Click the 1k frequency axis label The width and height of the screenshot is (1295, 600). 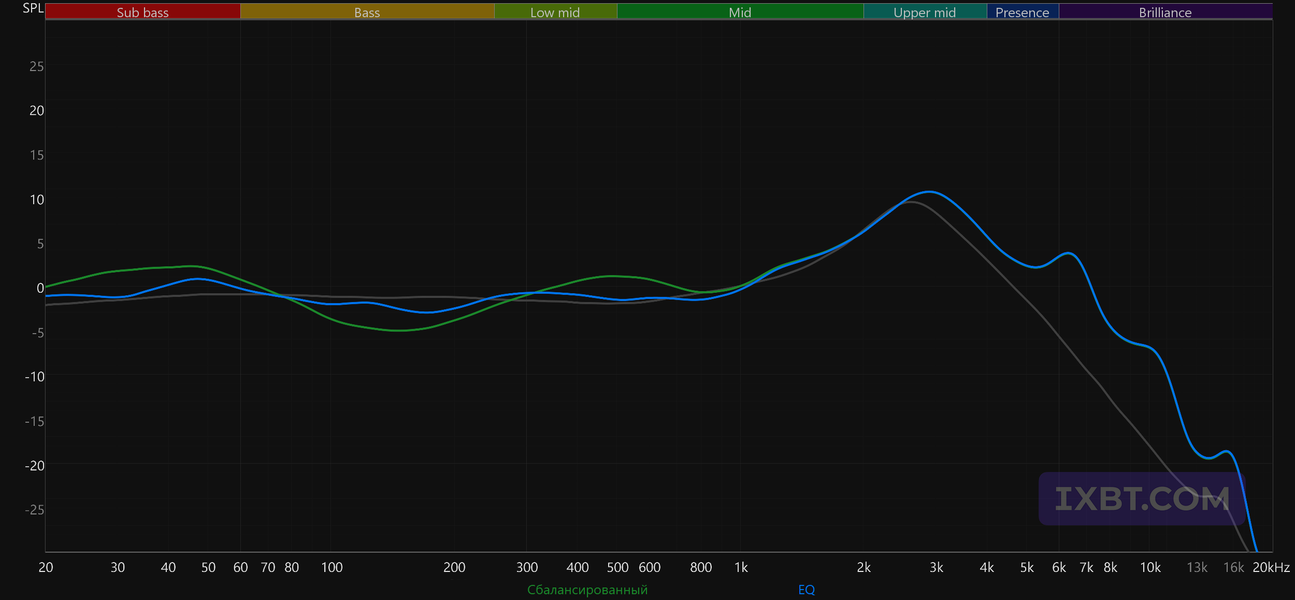tap(741, 567)
